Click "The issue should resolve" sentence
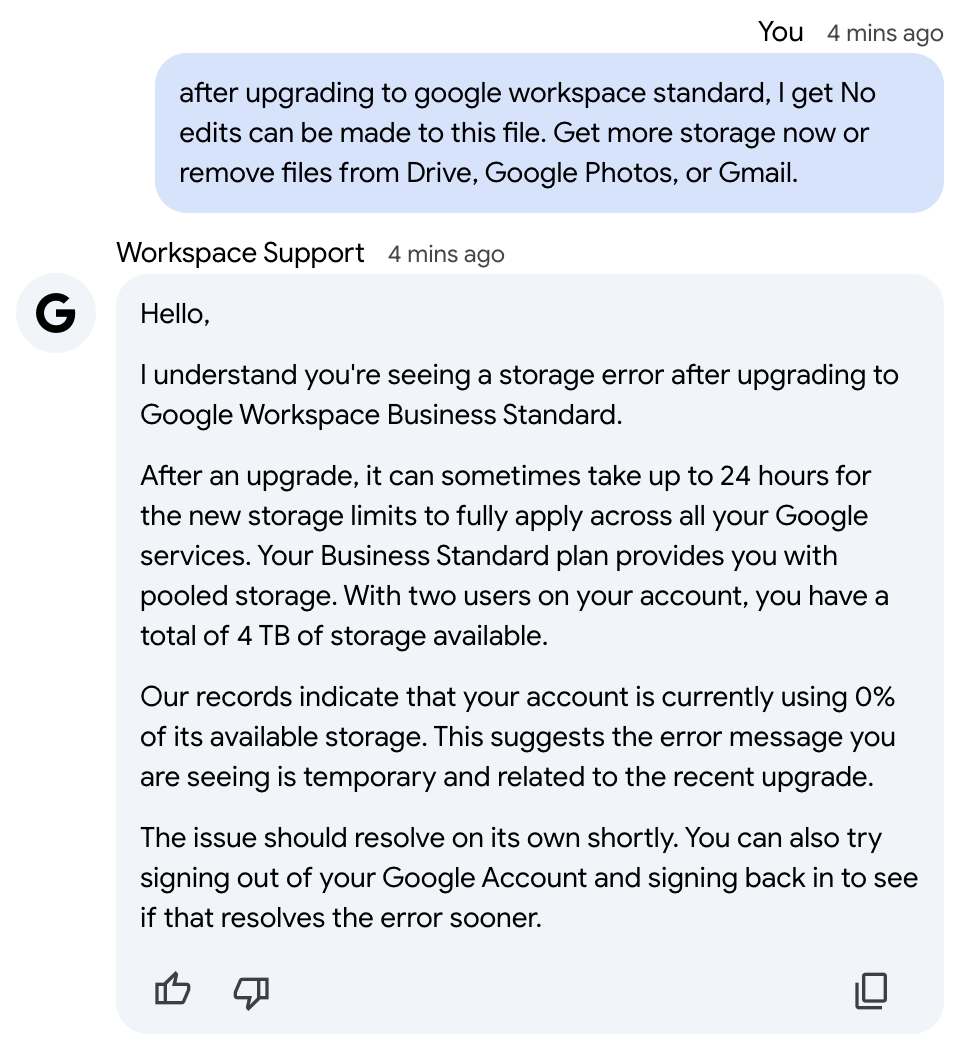The image size is (960, 1056). click(x=289, y=838)
